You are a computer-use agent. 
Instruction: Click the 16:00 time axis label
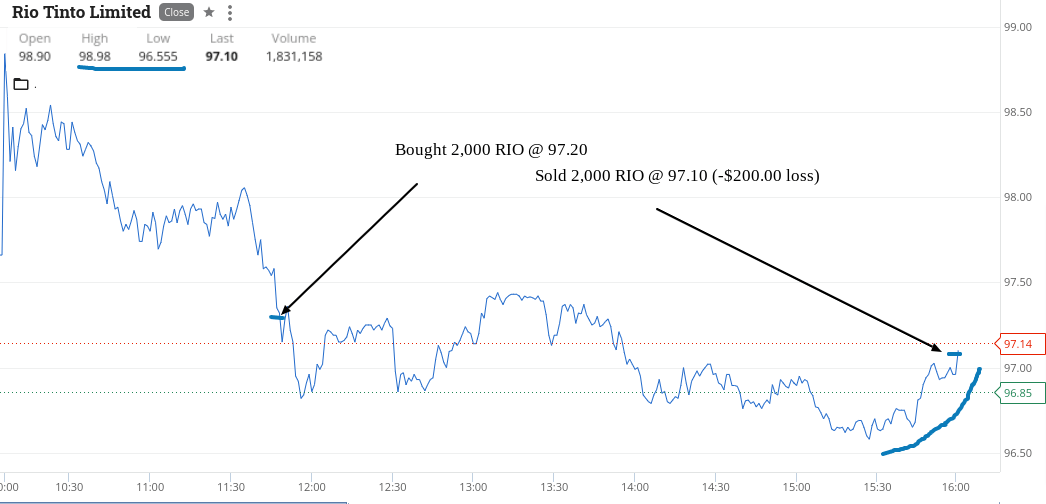(955, 487)
